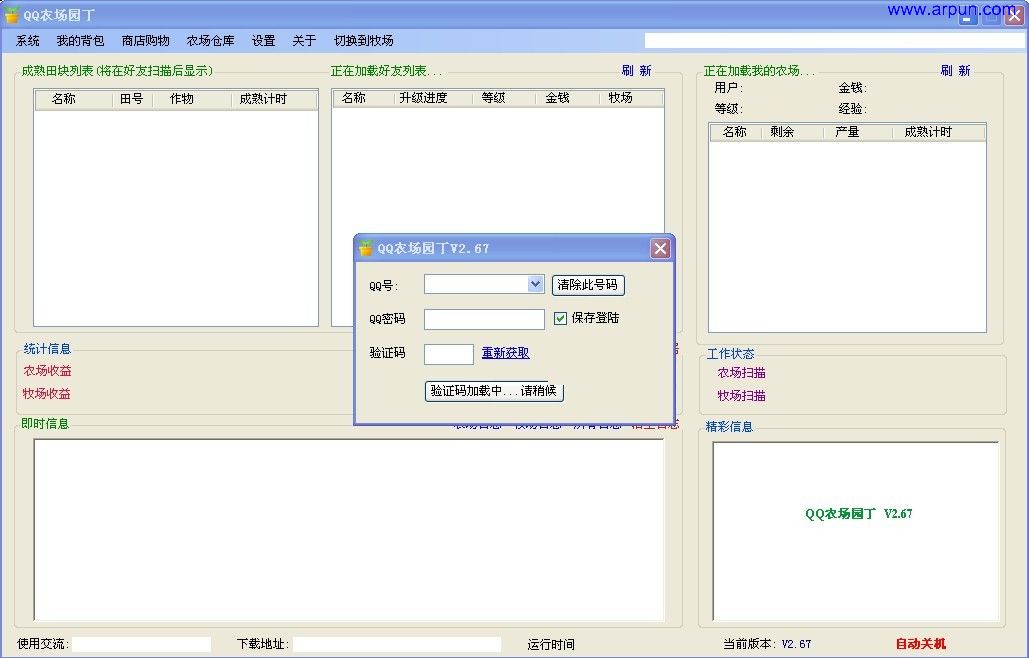Click the 名称 column header in my farm list
Viewport: 1029px width, 658px height.
pos(736,132)
